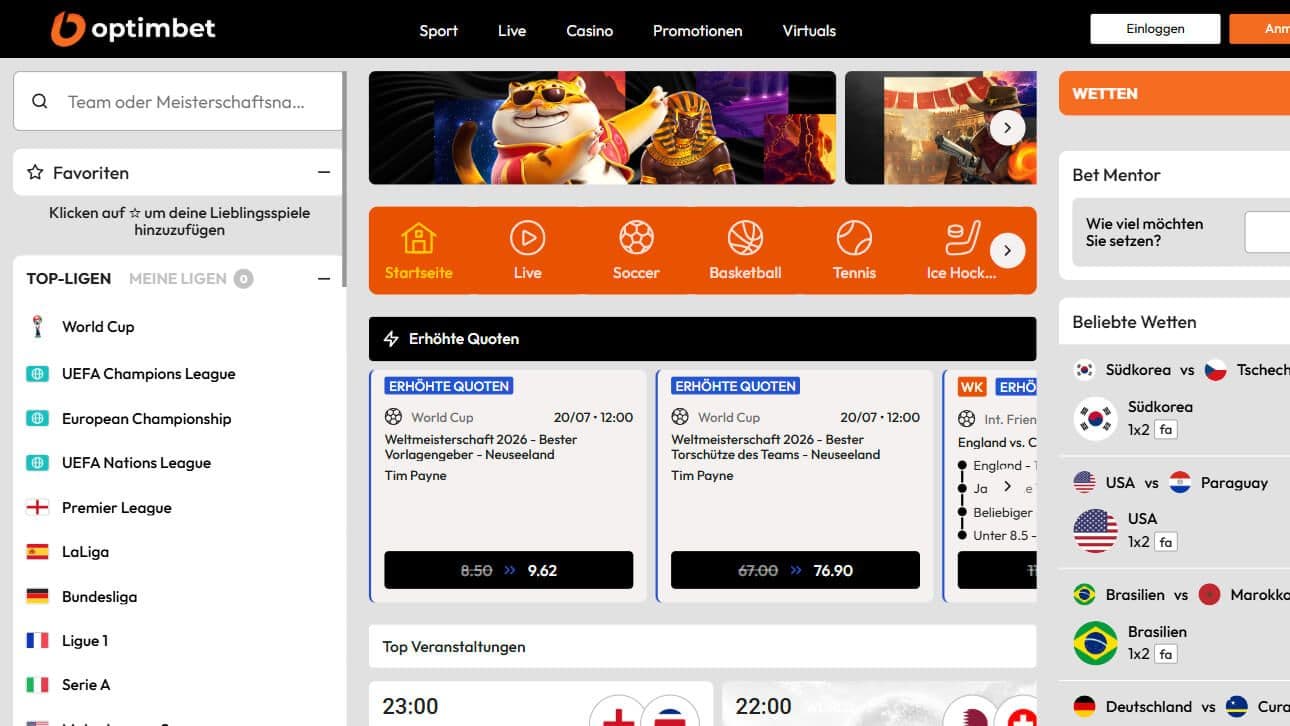Click the lightning icon in Erhöhte Quoten
The width and height of the screenshot is (1290, 726).
point(391,339)
